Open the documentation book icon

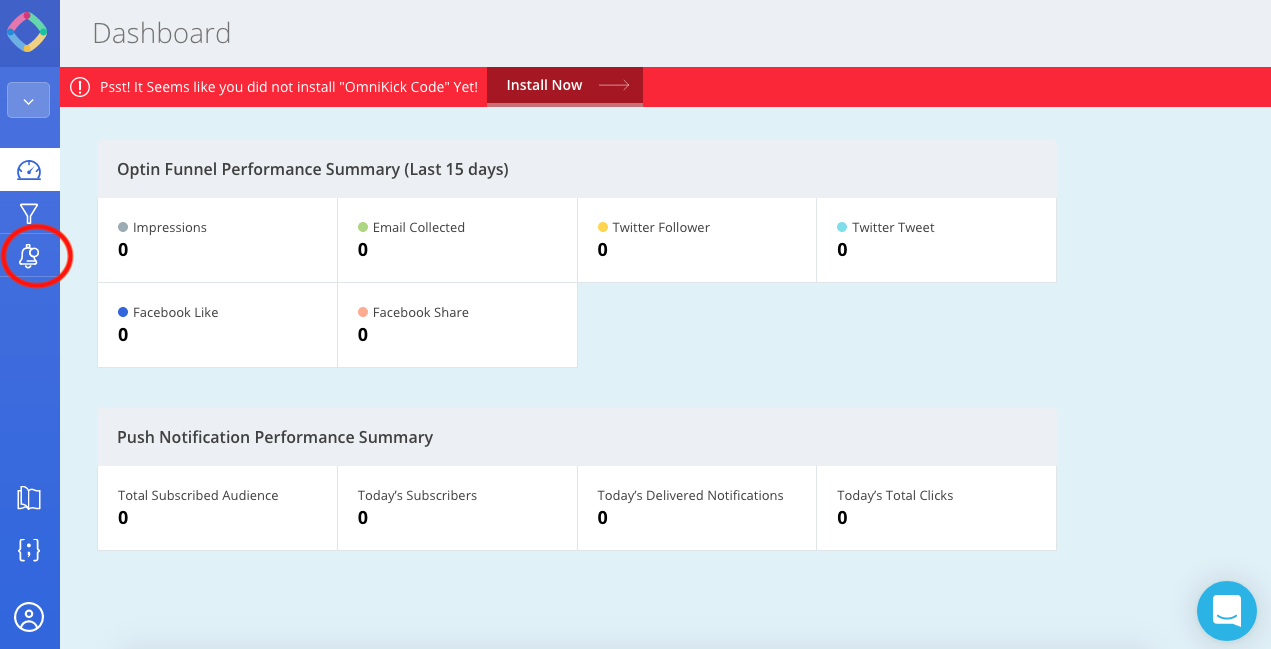[x=29, y=498]
